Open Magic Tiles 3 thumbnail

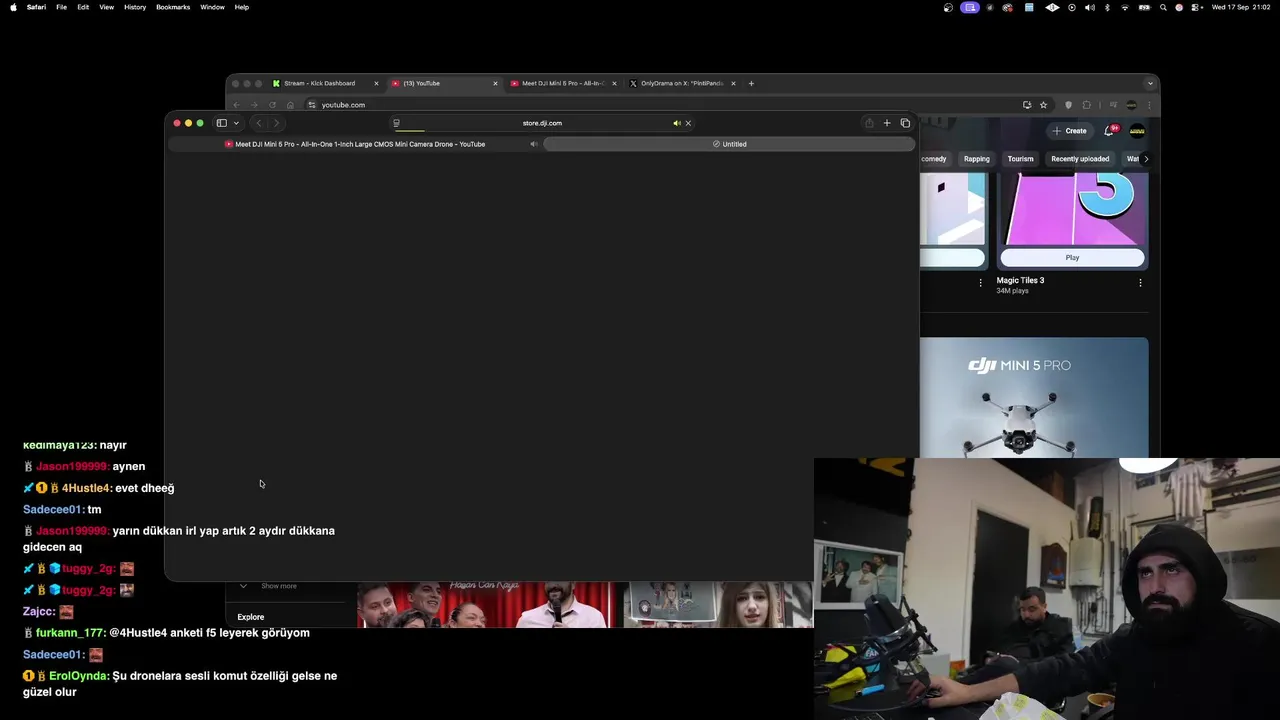coord(1072,209)
